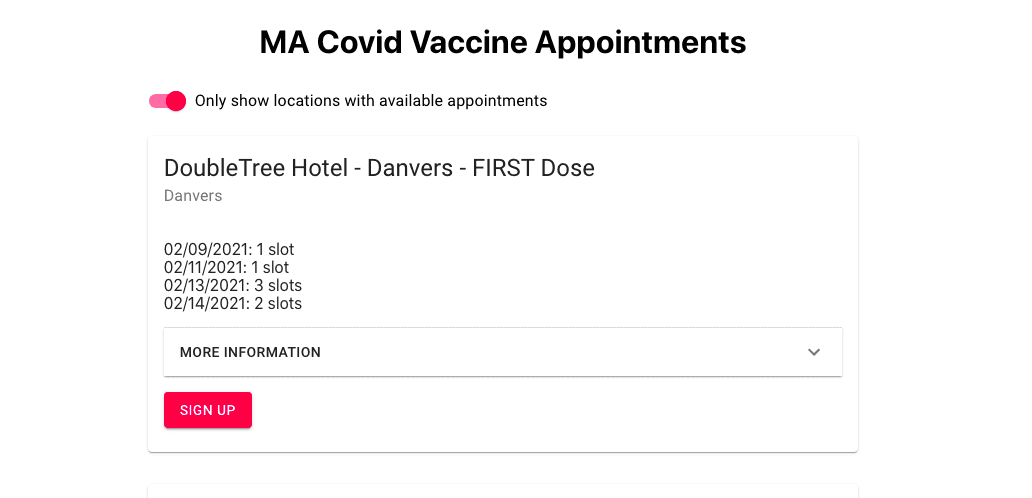Click the word 'Appointments' in page heading

click(640, 42)
